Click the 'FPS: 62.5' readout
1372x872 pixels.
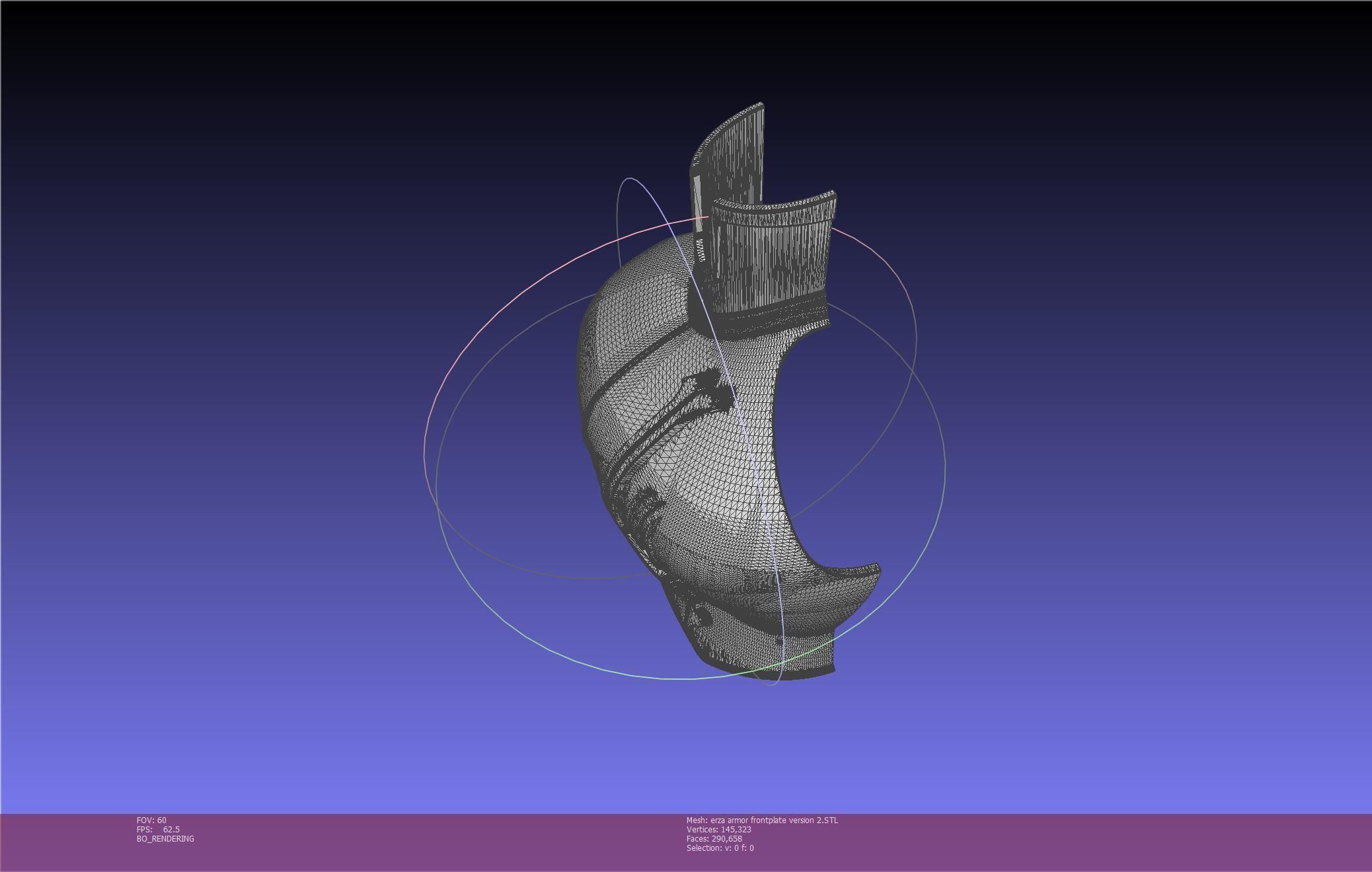(158, 829)
